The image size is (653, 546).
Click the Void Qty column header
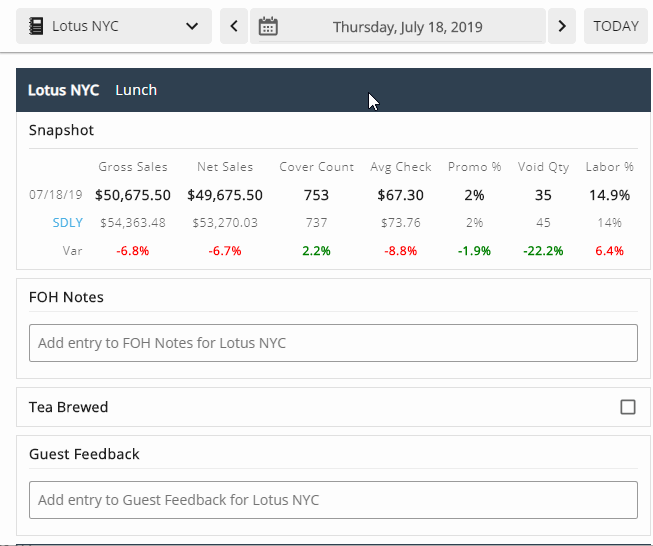click(x=543, y=167)
